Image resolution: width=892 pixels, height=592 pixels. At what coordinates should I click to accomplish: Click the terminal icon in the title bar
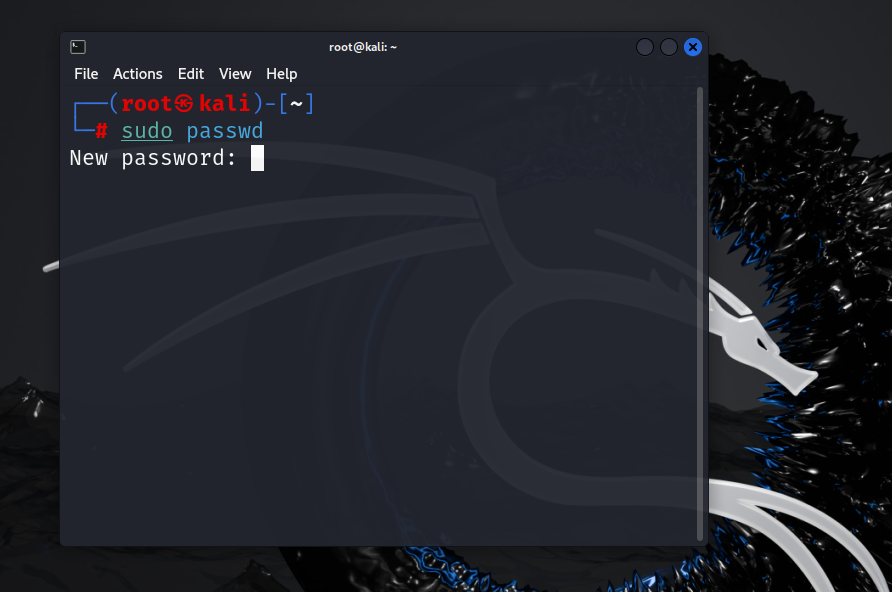[78, 47]
